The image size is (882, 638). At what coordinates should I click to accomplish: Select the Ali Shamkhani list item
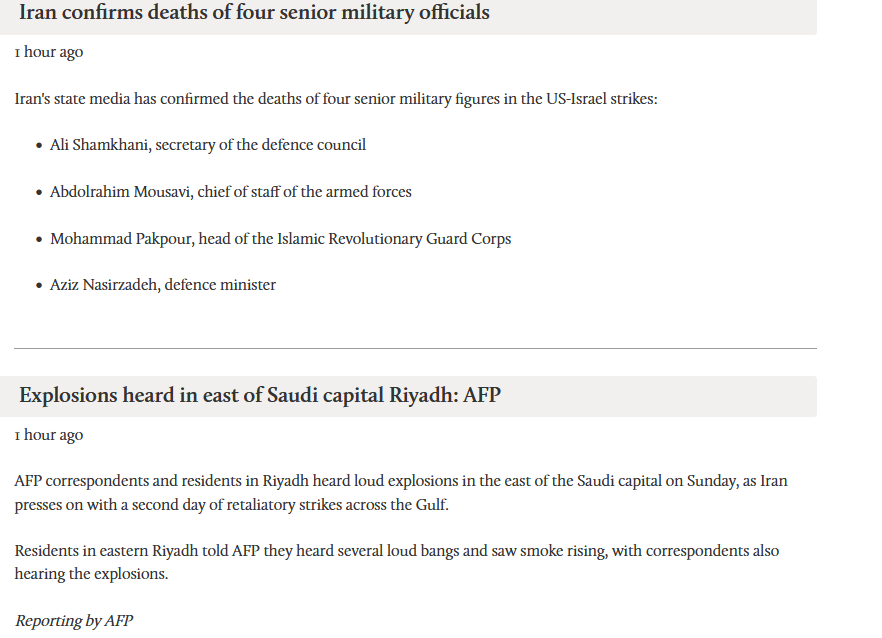point(208,145)
